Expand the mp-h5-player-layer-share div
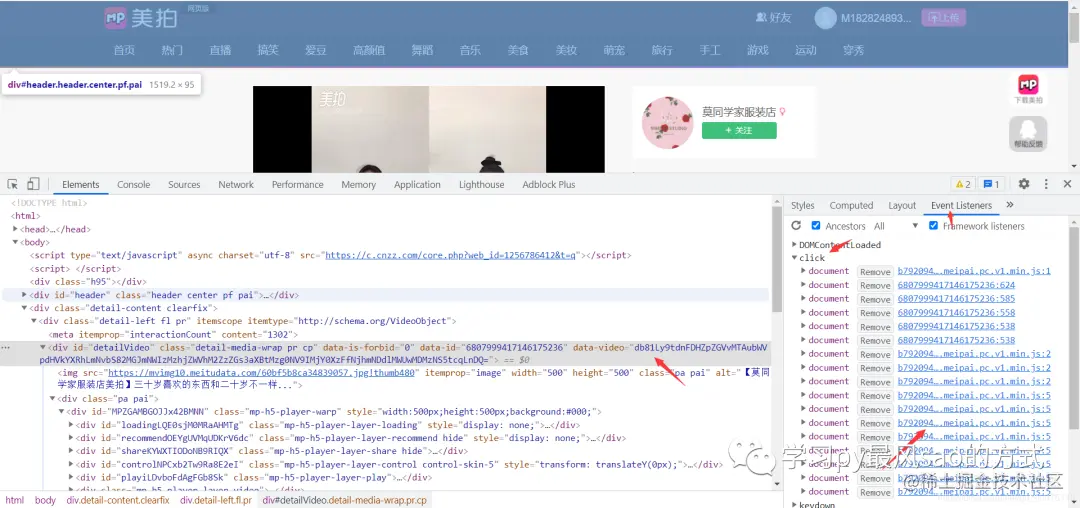The width and height of the screenshot is (1080, 508). 72,451
